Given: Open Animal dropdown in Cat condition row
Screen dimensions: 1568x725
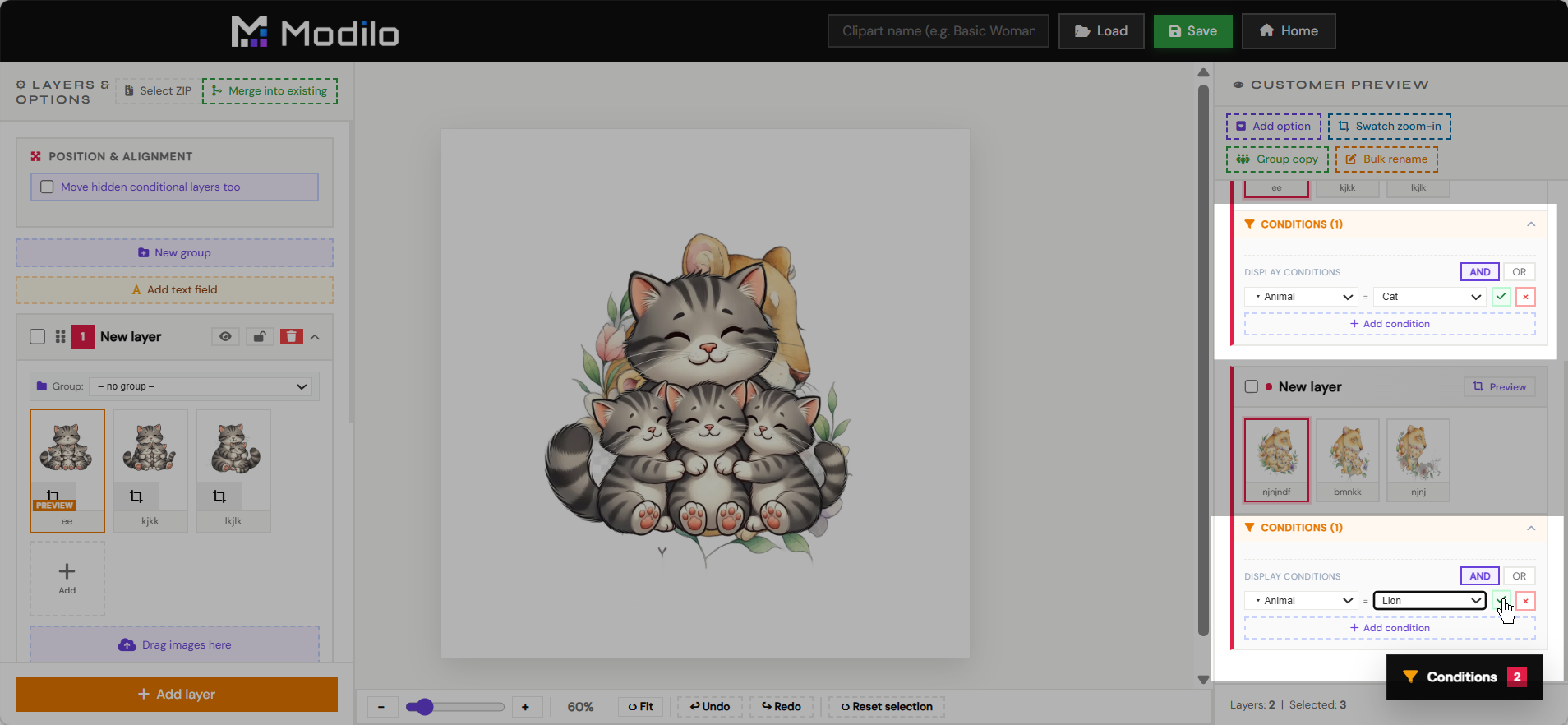Looking at the screenshot, I should [x=1302, y=297].
